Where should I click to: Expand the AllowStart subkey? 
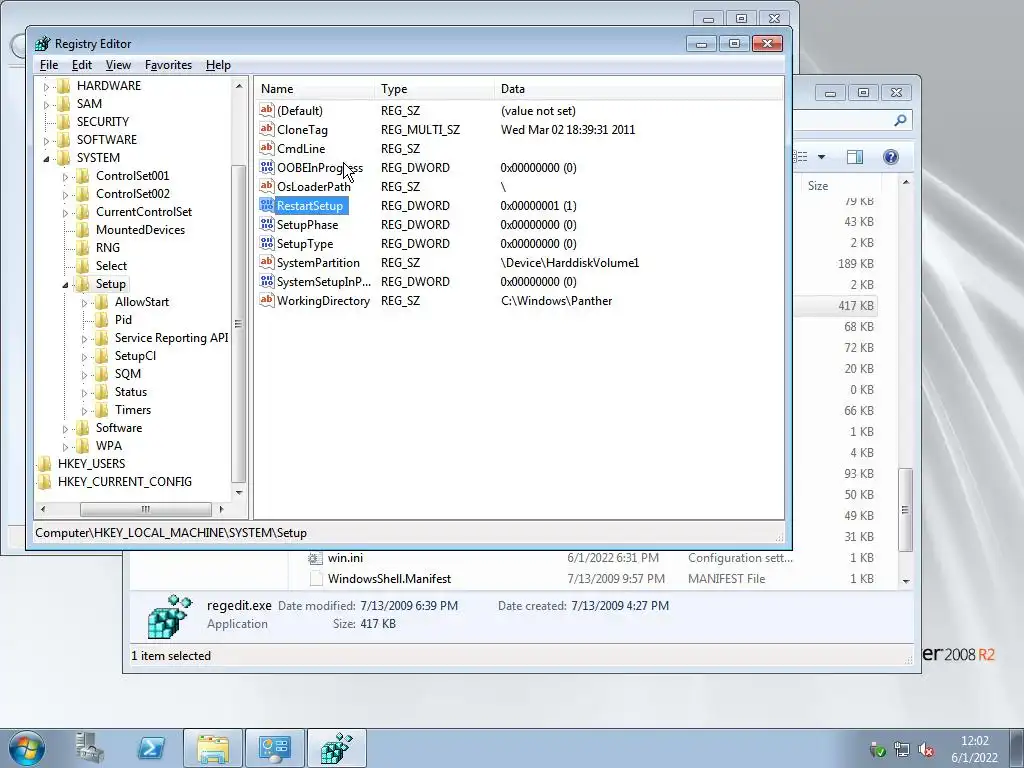pos(84,302)
